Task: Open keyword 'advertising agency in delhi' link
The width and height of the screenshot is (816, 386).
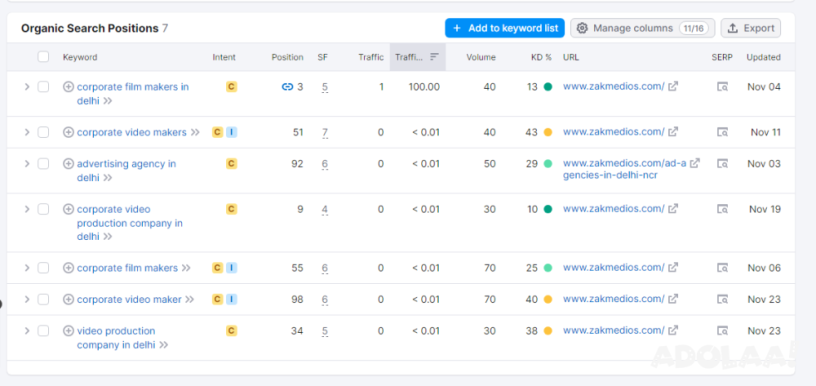Action: pos(126,171)
